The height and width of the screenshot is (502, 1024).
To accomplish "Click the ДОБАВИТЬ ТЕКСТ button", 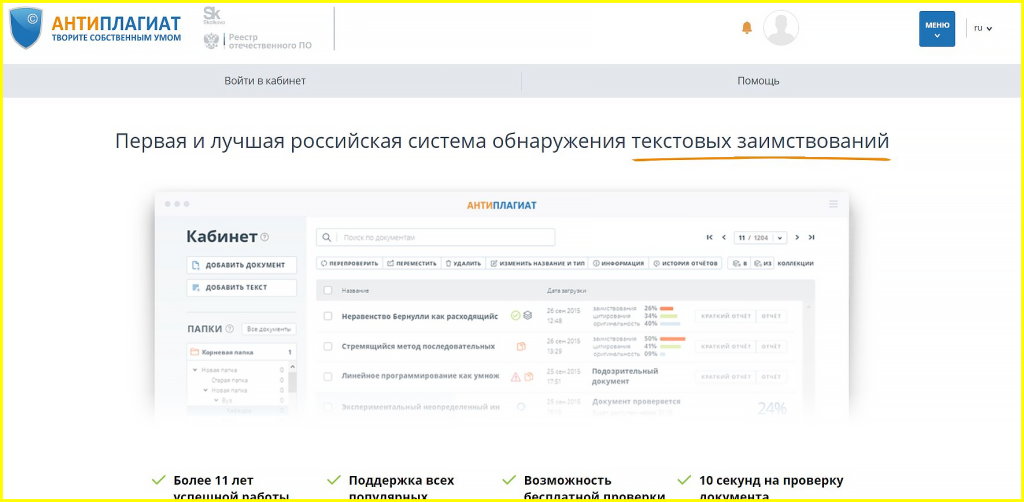I will (x=241, y=287).
